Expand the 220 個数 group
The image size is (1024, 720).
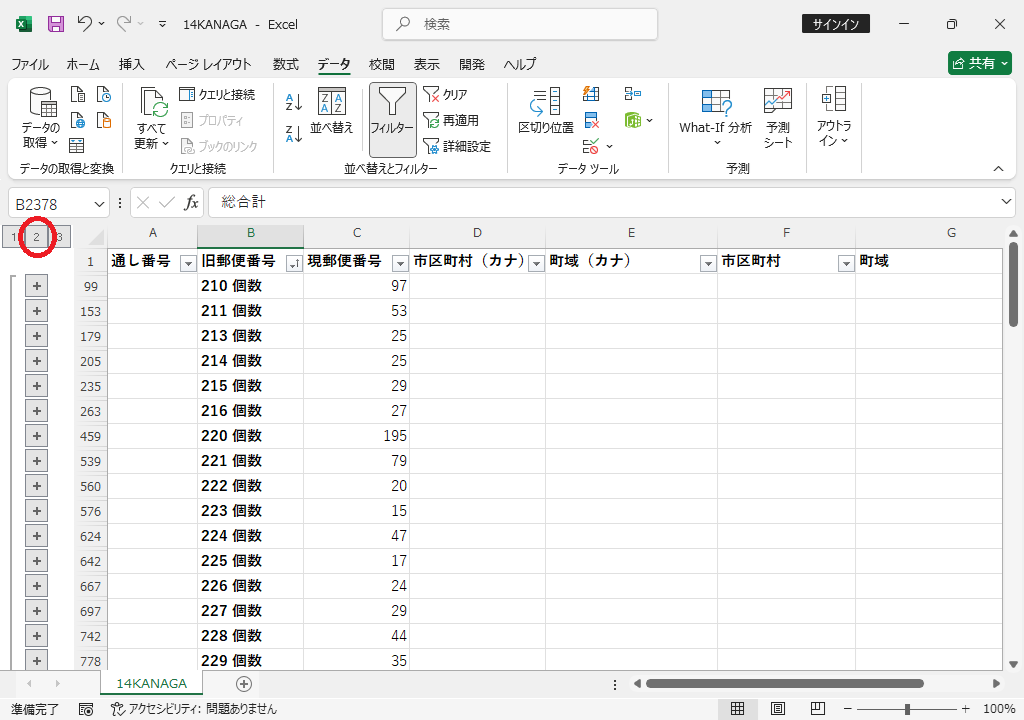coord(37,436)
